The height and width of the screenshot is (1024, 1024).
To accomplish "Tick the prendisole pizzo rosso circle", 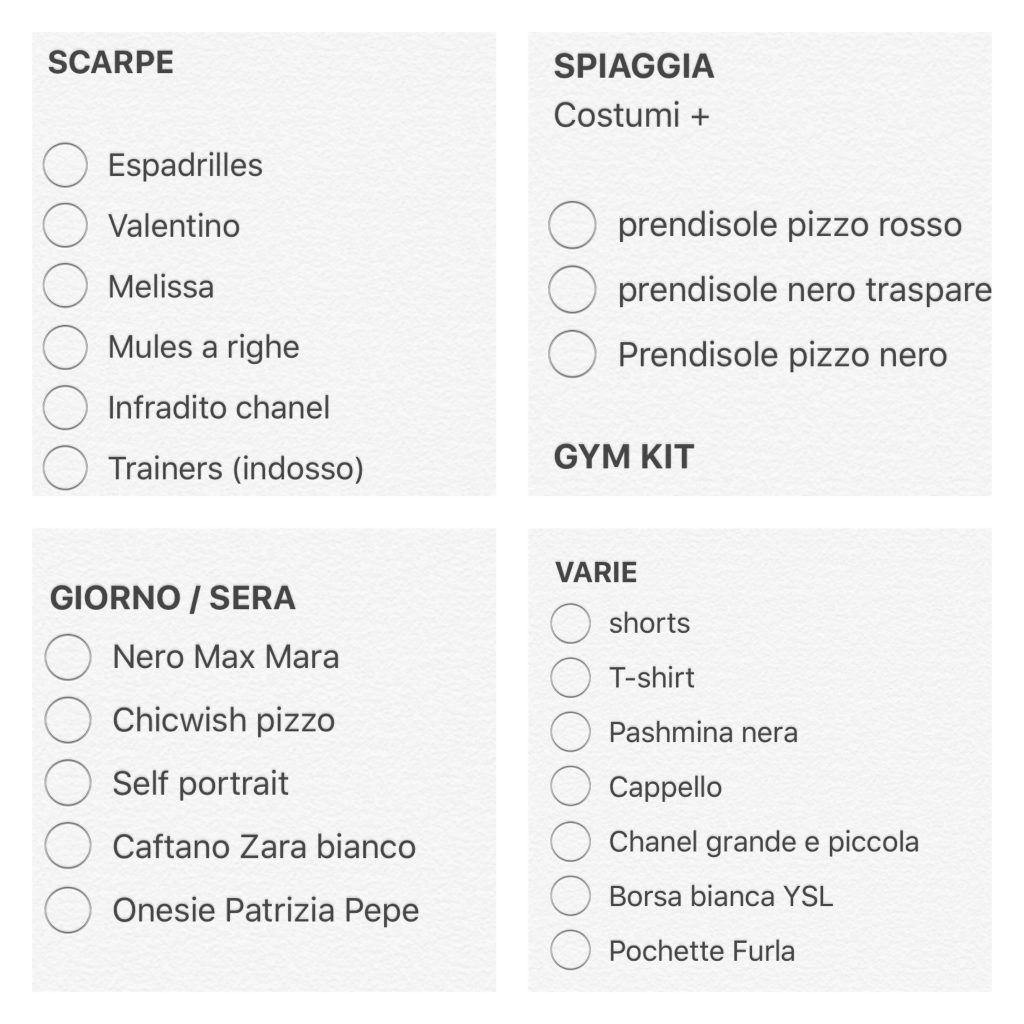I will [572, 225].
